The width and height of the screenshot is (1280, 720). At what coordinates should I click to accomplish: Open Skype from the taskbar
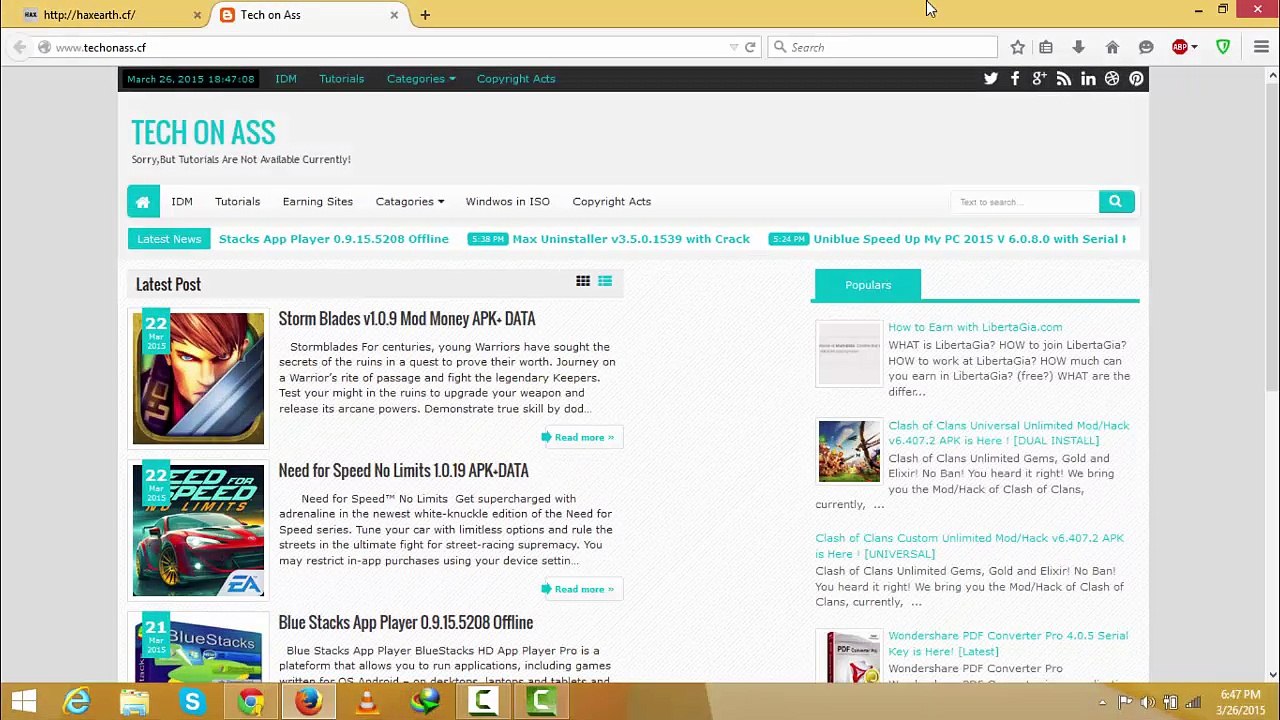pyautogui.click(x=192, y=702)
